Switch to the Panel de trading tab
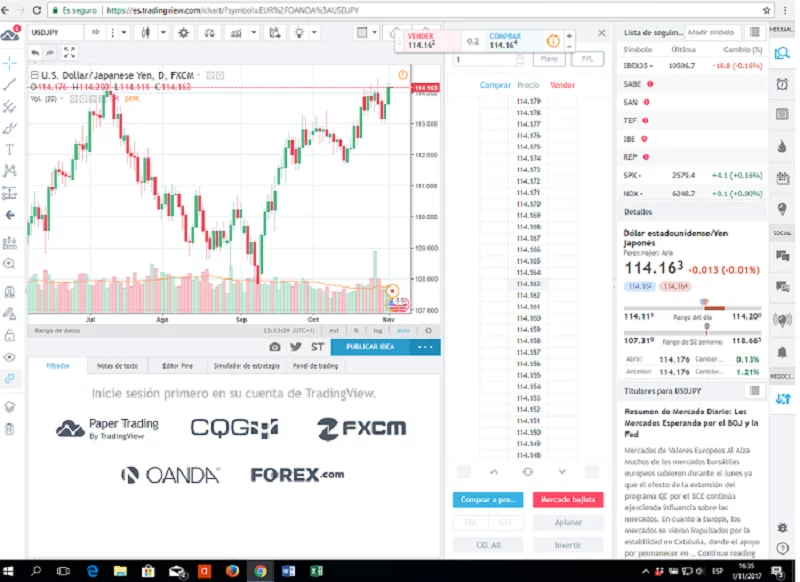The image size is (800, 582). point(315,366)
